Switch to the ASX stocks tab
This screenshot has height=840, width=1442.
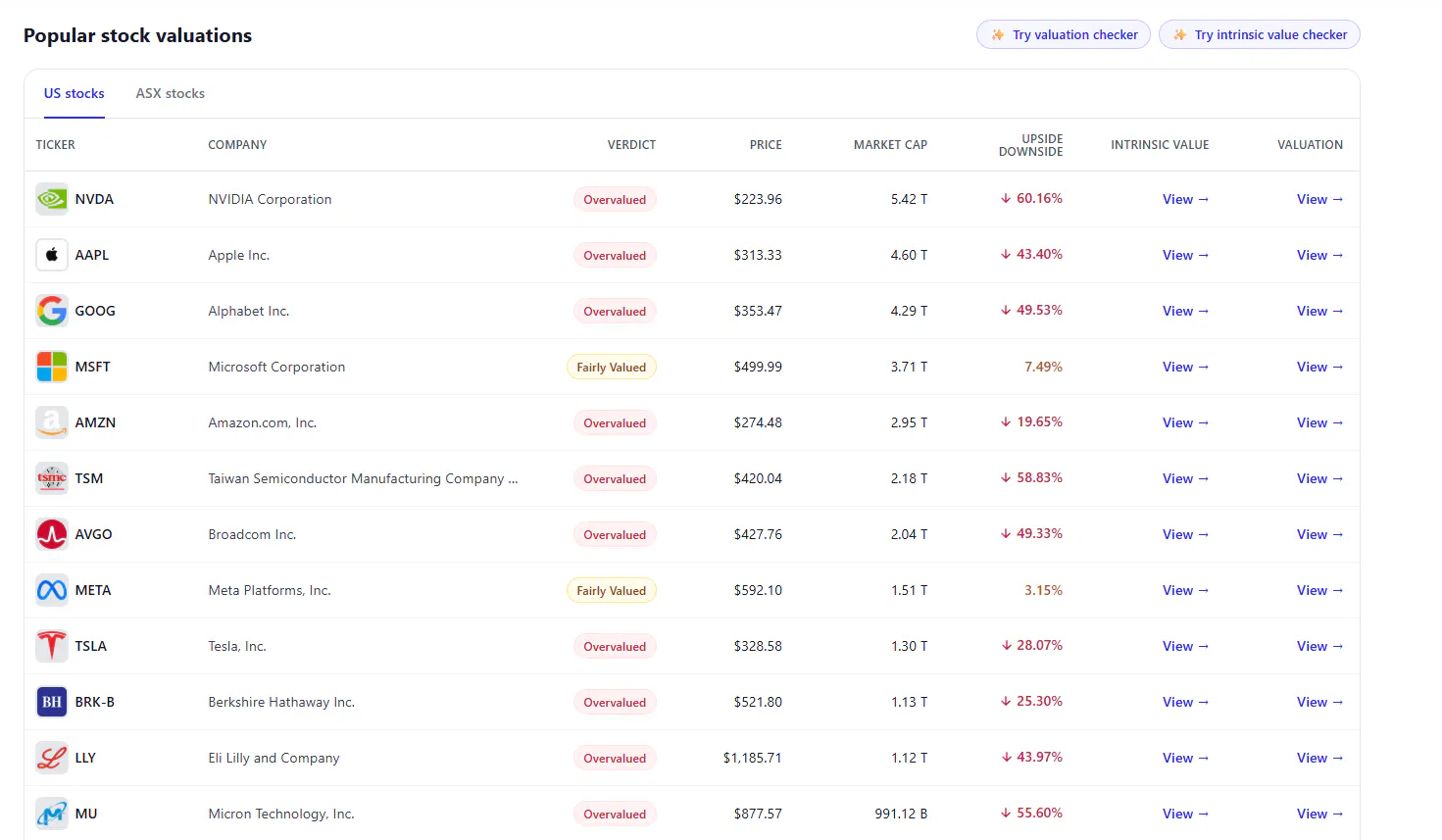pyautogui.click(x=171, y=93)
